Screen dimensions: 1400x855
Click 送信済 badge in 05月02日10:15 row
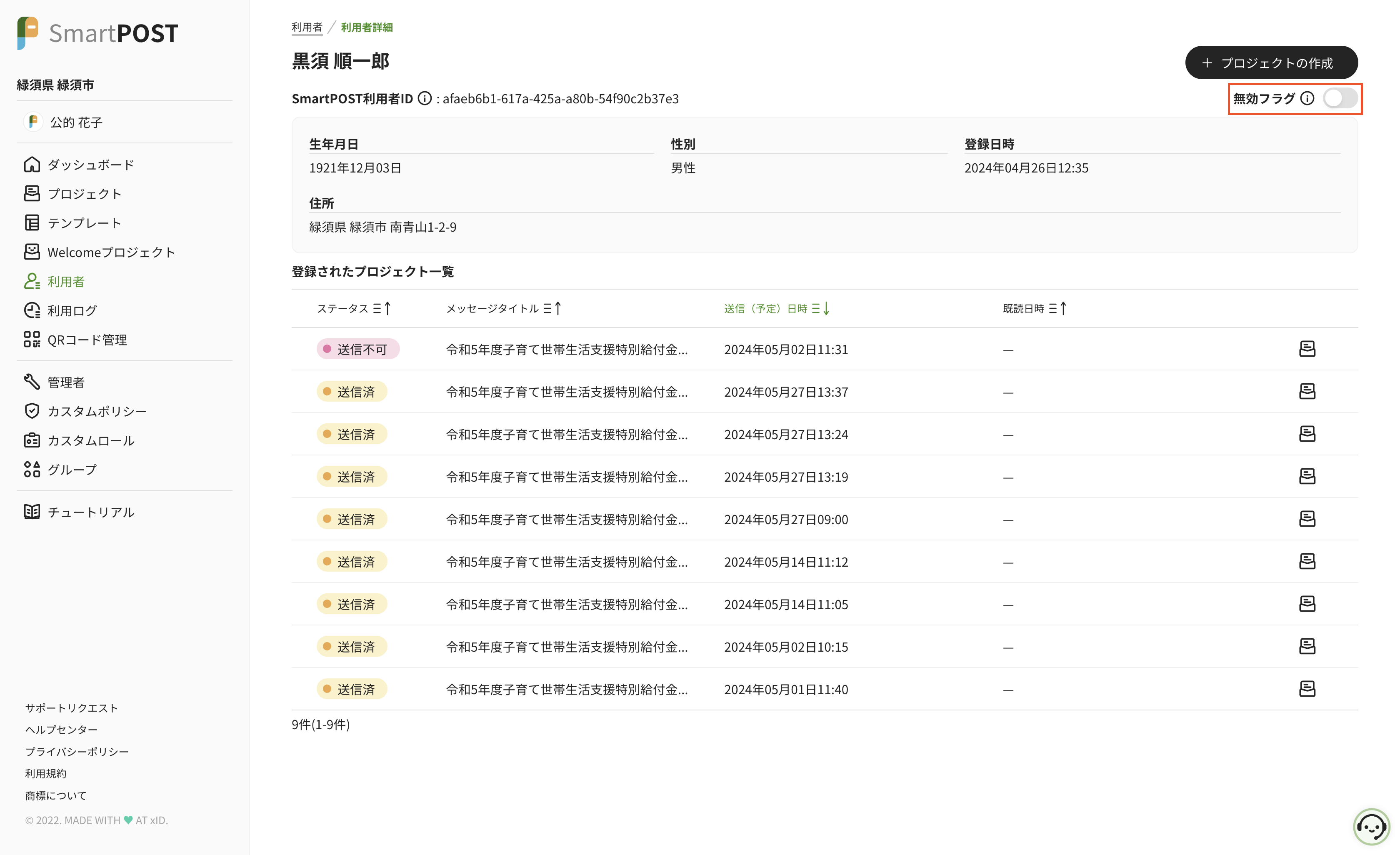pyautogui.click(x=352, y=647)
